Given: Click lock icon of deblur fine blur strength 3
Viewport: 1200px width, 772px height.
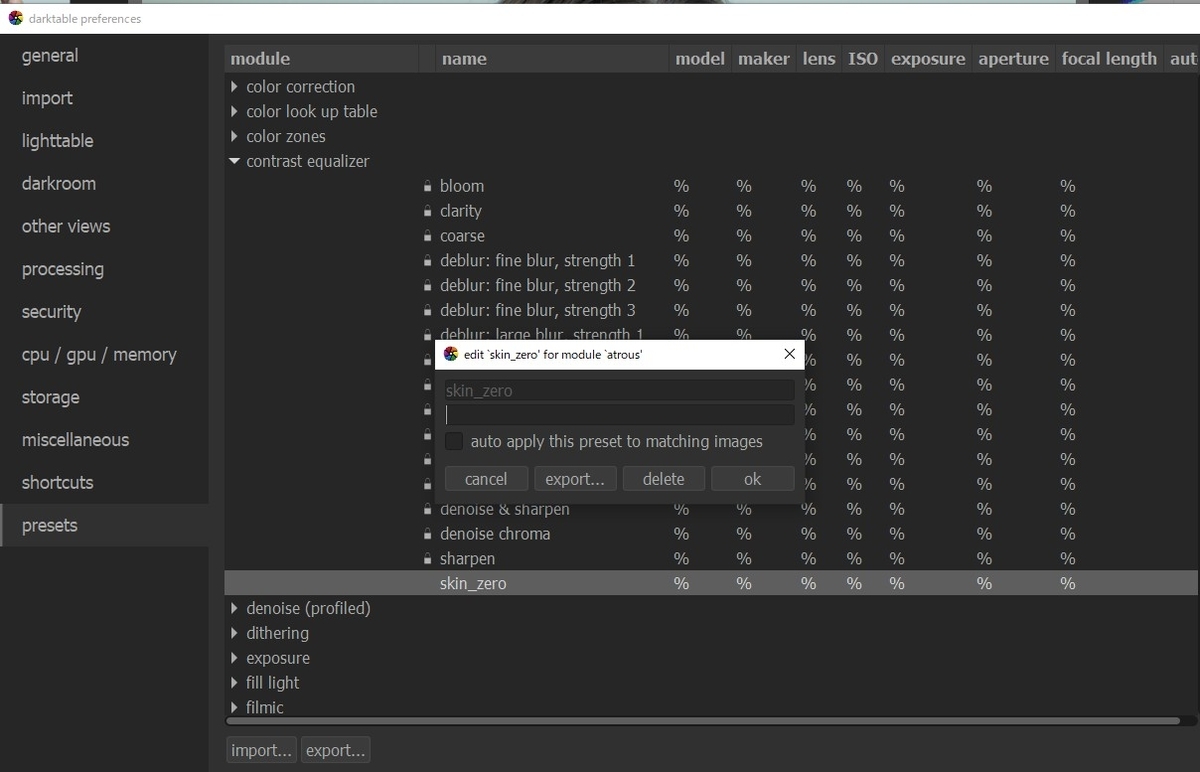Looking at the screenshot, I should pos(427,311).
